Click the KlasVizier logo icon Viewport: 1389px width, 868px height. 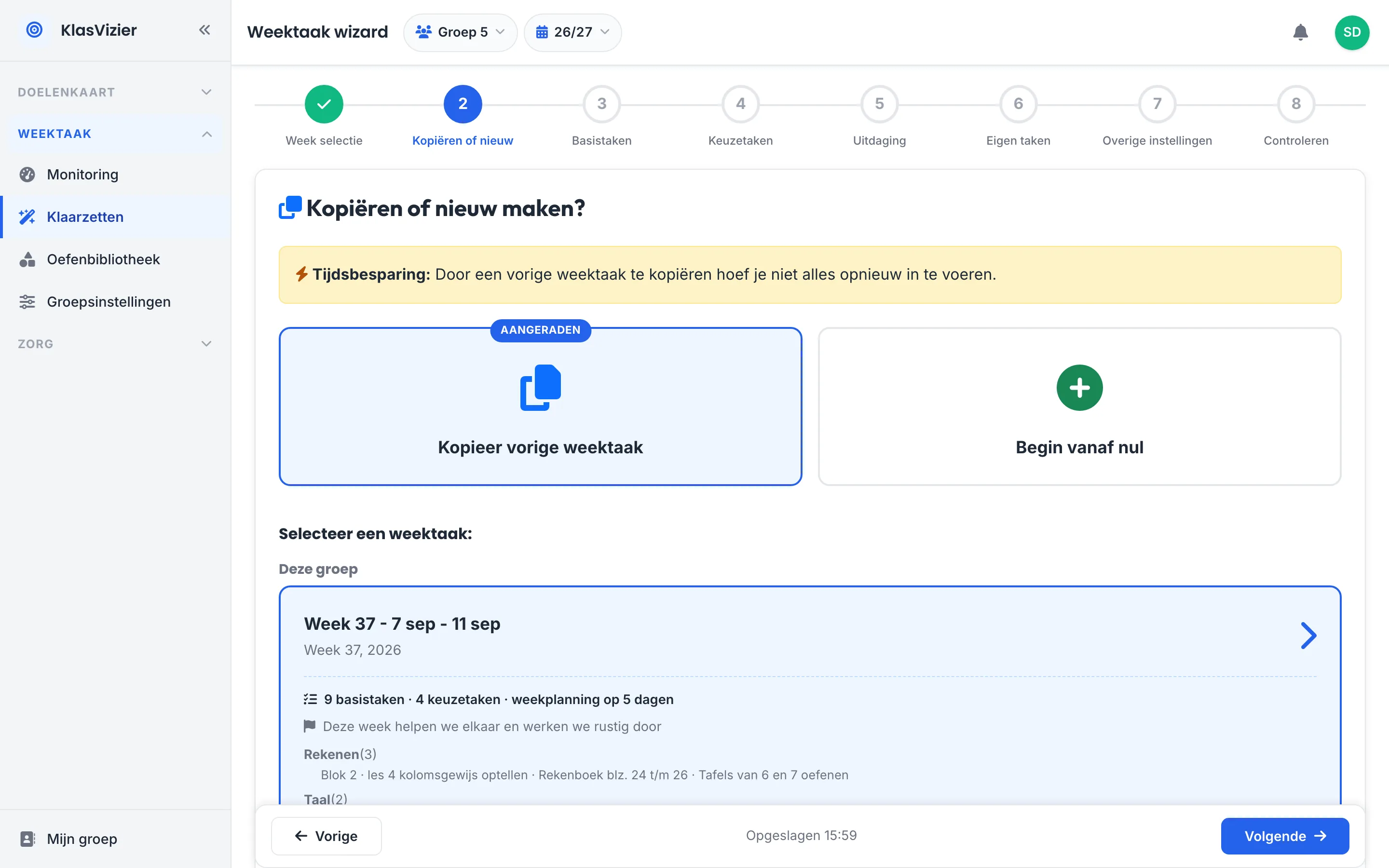tap(34, 30)
